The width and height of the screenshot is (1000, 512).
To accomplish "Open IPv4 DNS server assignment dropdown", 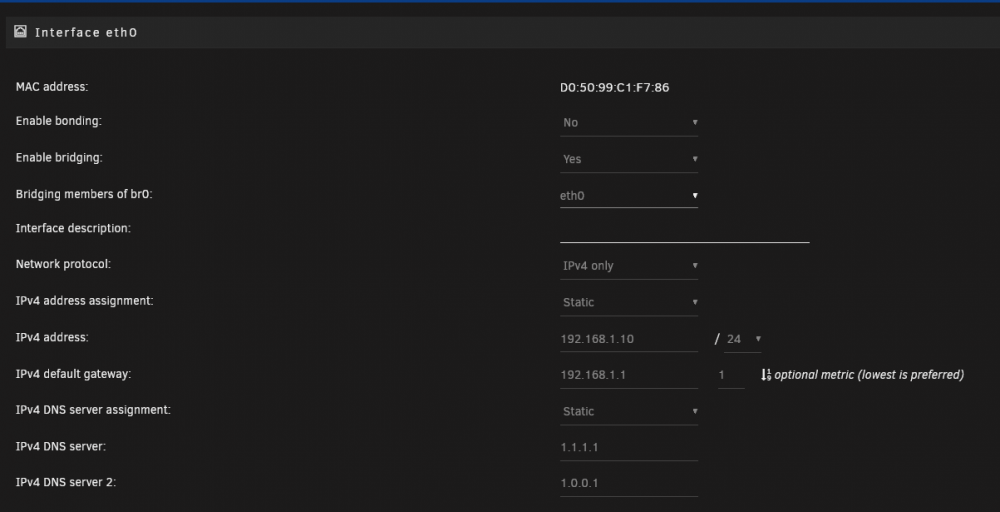I will coord(629,411).
